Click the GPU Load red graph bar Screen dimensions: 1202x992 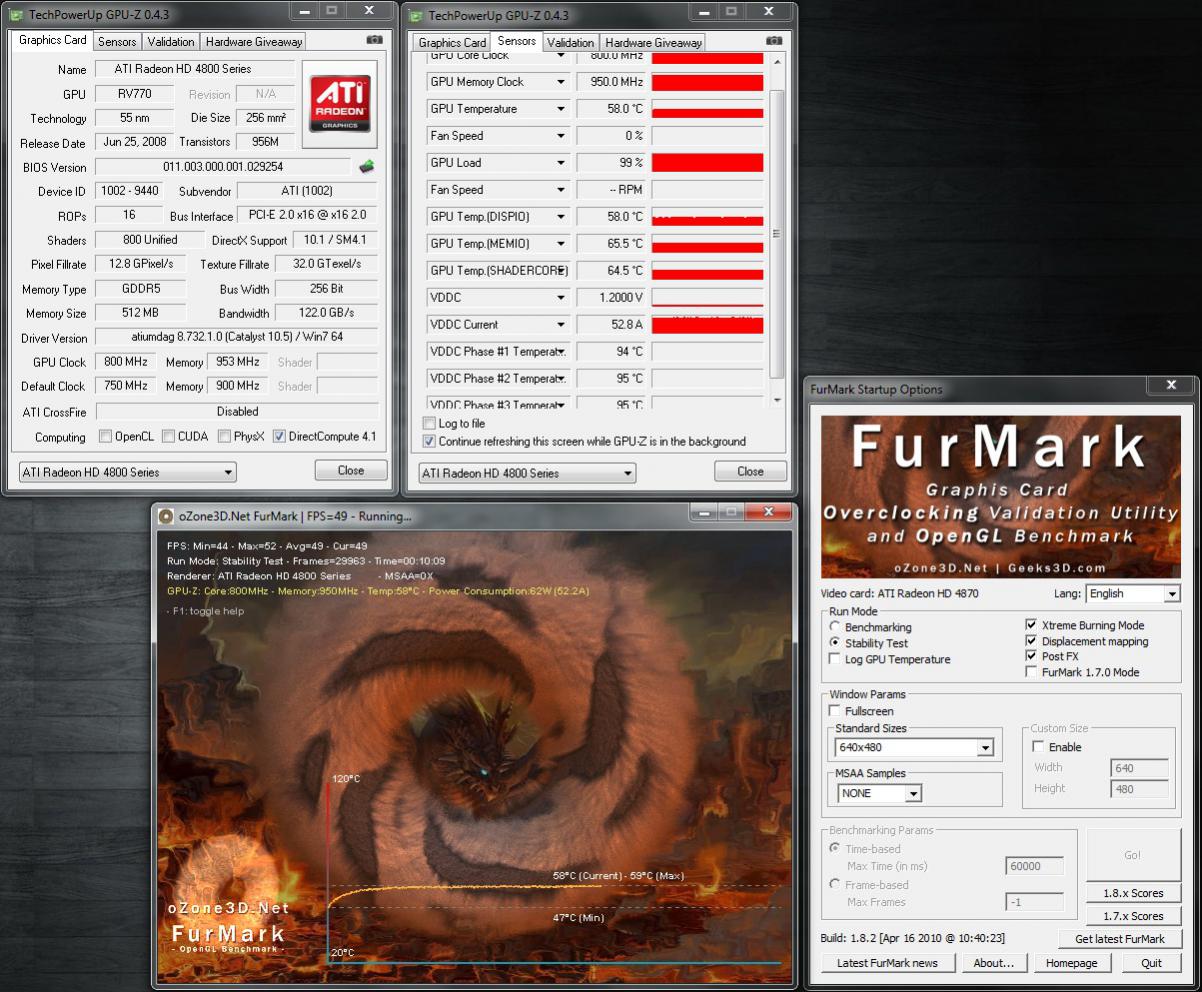pos(708,163)
